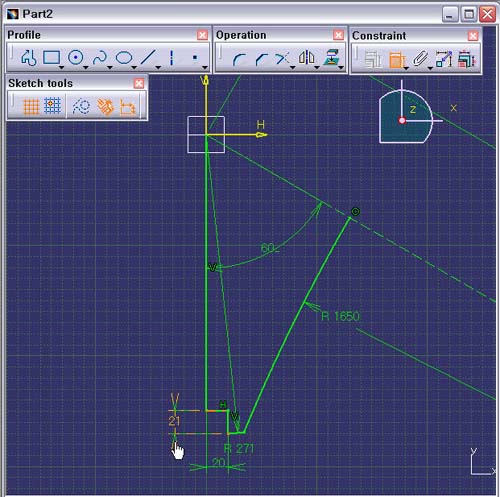The image size is (500, 497).
Task: Select the Axis tool
Action: [171, 58]
